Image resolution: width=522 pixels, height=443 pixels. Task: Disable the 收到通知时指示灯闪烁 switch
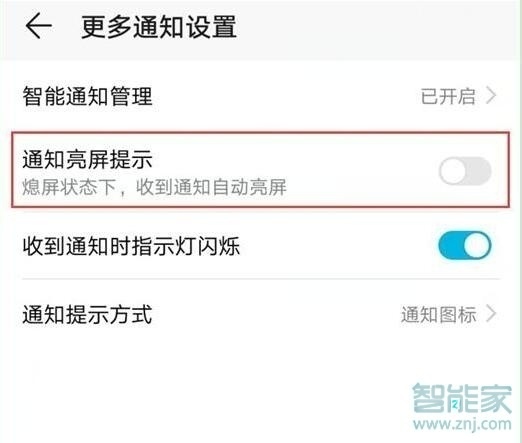click(465, 246)
